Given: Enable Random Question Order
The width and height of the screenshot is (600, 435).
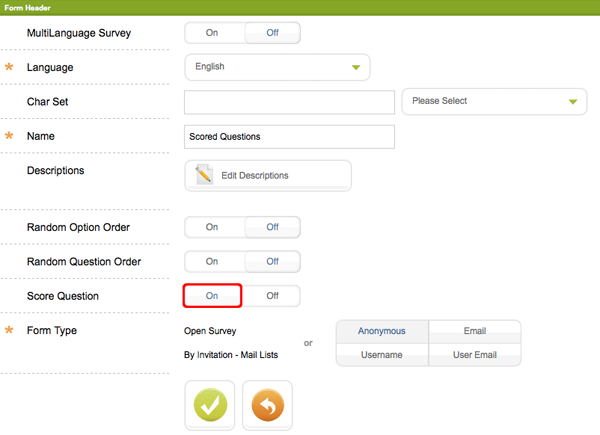Looking at the screenshot, I should [x=213, y=261].
